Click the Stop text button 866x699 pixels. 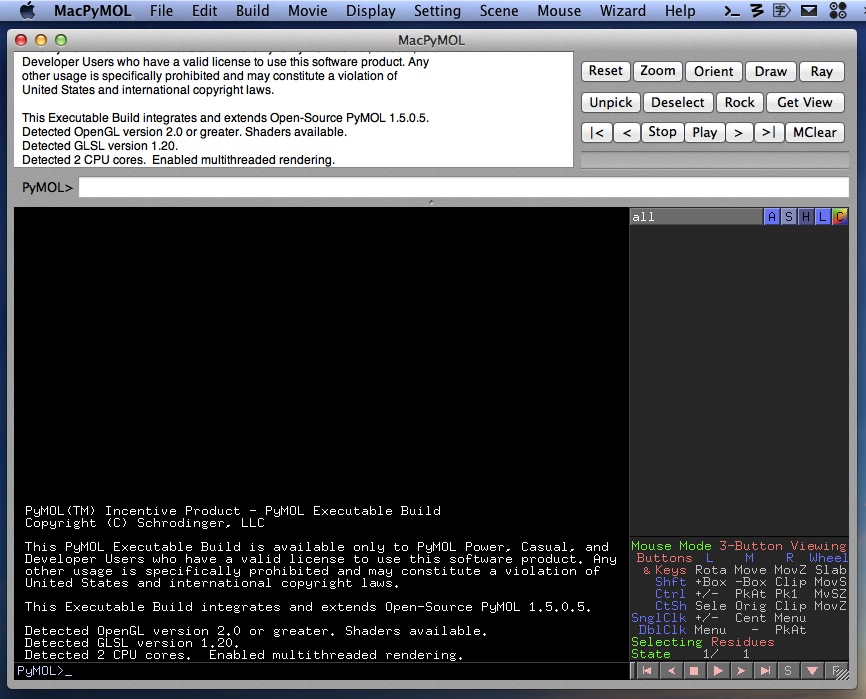(x=662, y=133)
